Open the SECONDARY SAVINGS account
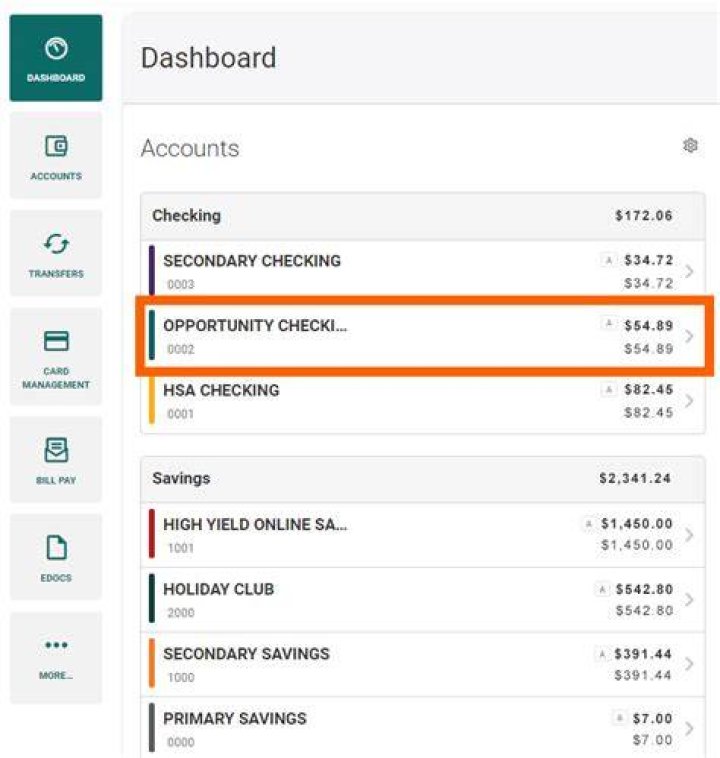The height and width of the screenshot is (758, 720). (423, 664)
